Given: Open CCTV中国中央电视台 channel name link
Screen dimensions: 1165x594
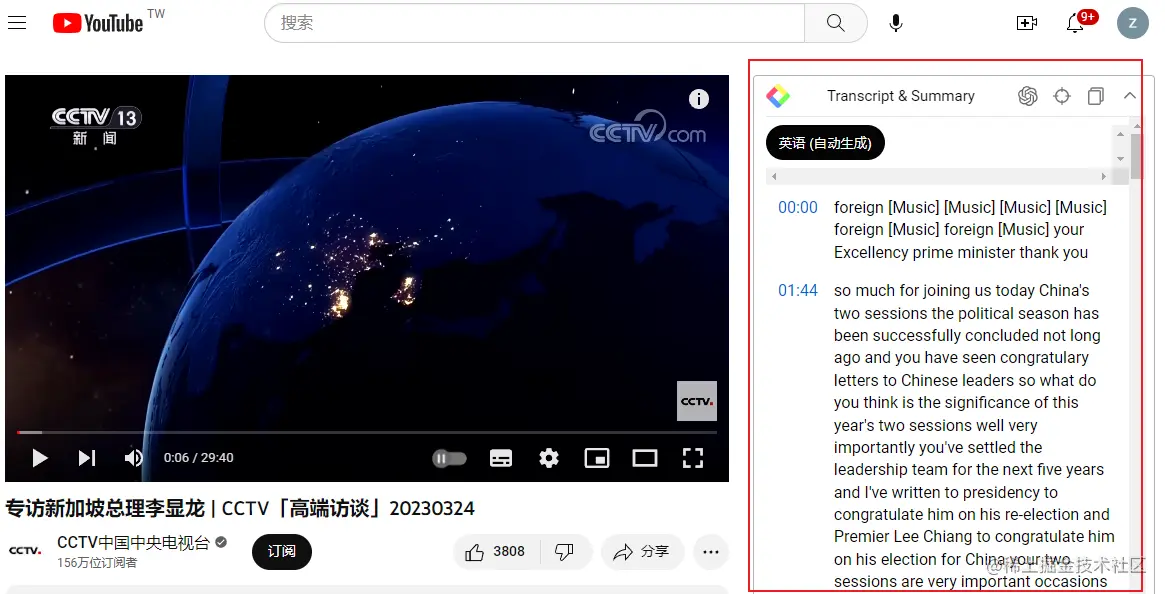Looking at the screenshot, I should (x=134, y=543).
